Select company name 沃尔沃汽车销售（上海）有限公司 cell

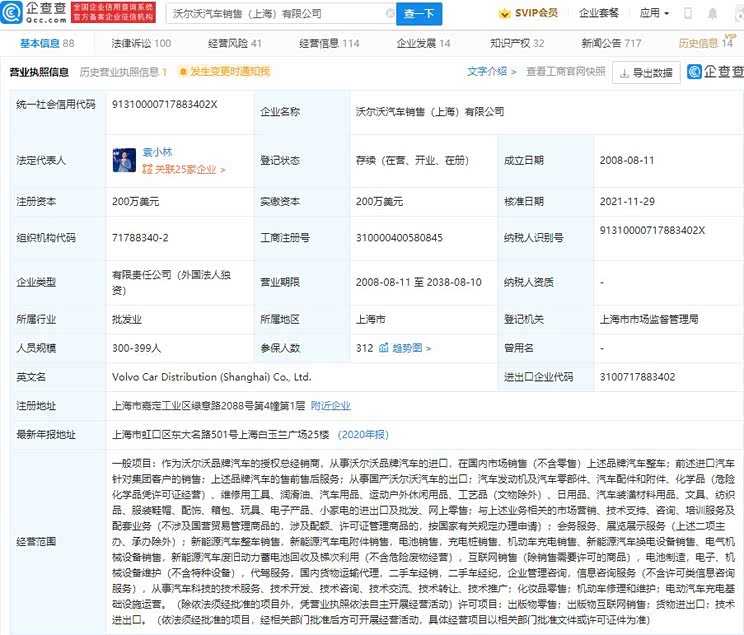430,112
